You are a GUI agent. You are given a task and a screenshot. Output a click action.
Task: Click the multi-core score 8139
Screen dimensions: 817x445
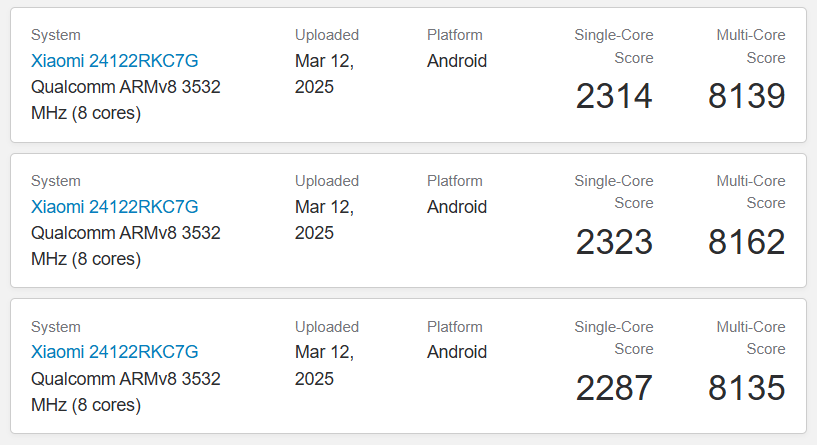pos(746,96)
